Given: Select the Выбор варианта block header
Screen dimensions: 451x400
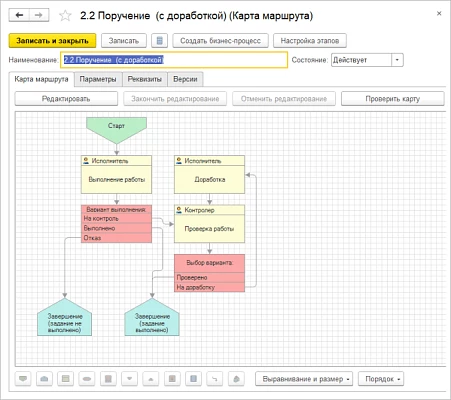Looking at the screenshot, I should click(209, 263).
